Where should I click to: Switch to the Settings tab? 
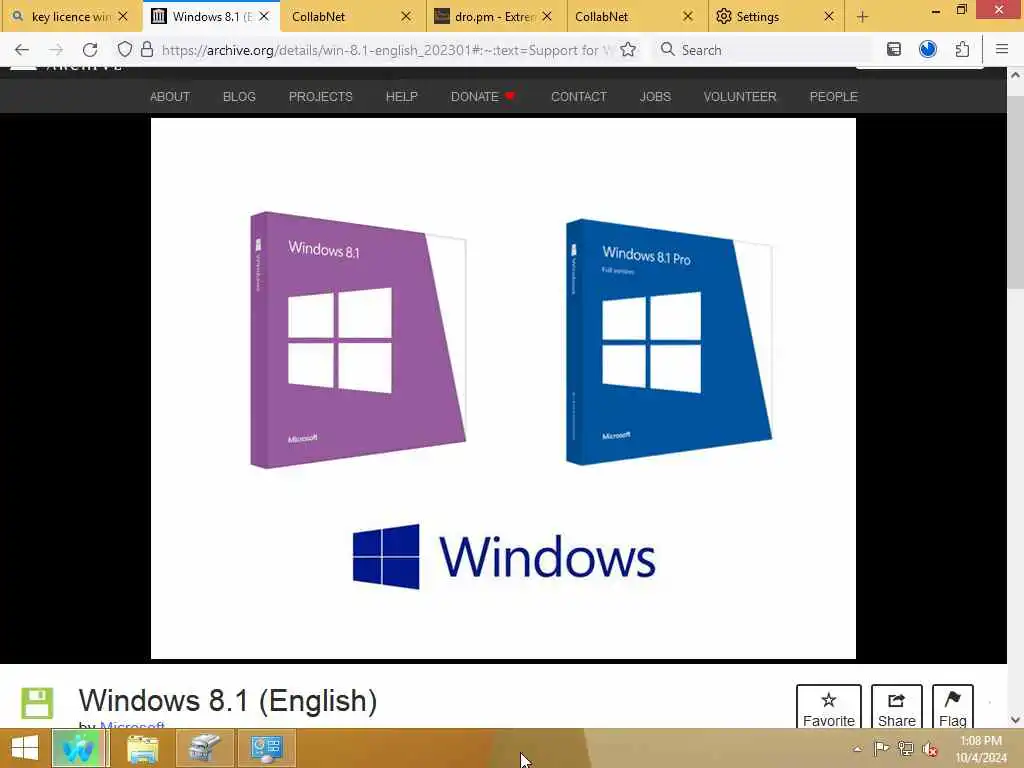(x=777, y=16)
